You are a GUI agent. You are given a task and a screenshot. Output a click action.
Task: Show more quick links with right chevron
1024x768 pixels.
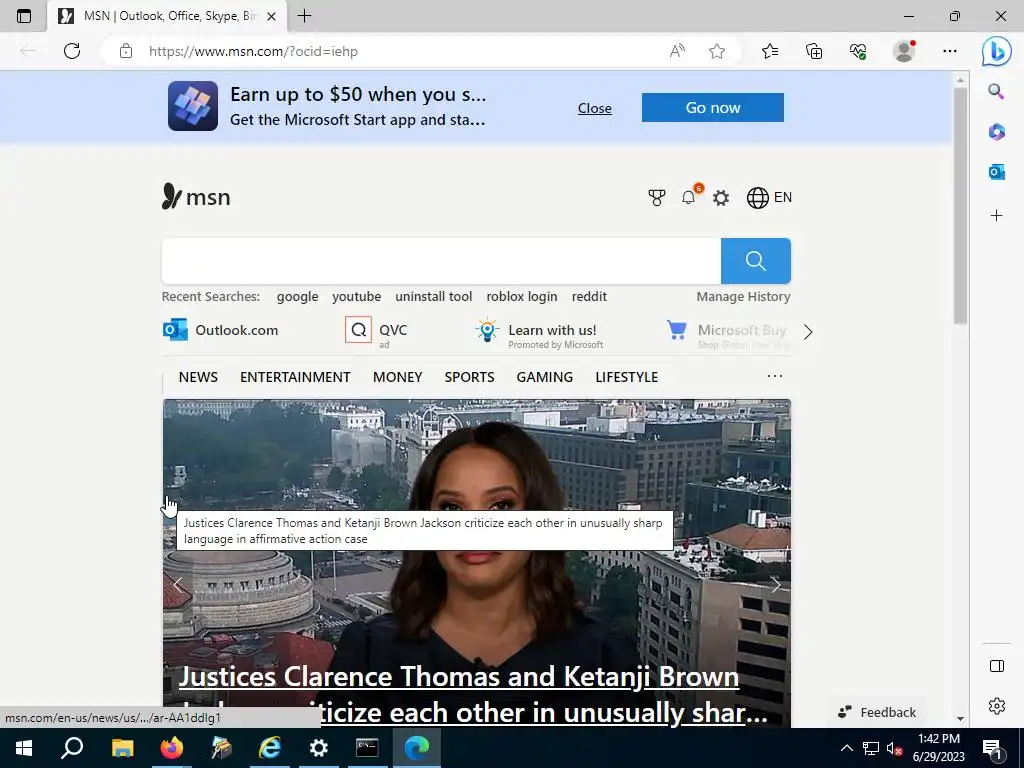tap(808, 332)
